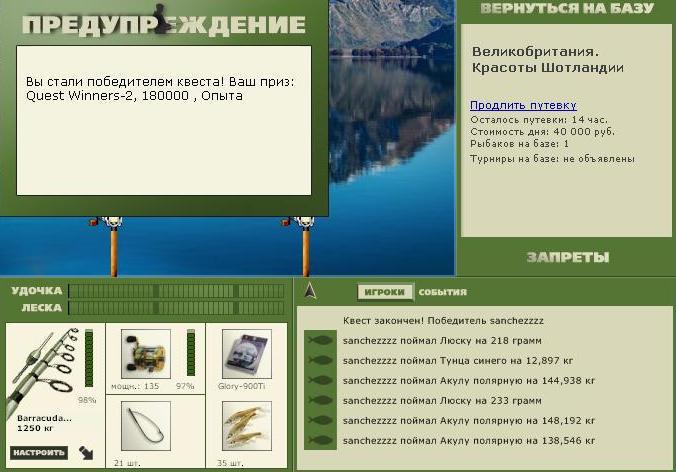This screenshot has height=472, width=676.
Task: Click the reel durability bar showing 97%
Action: click(x=191, y=353)
